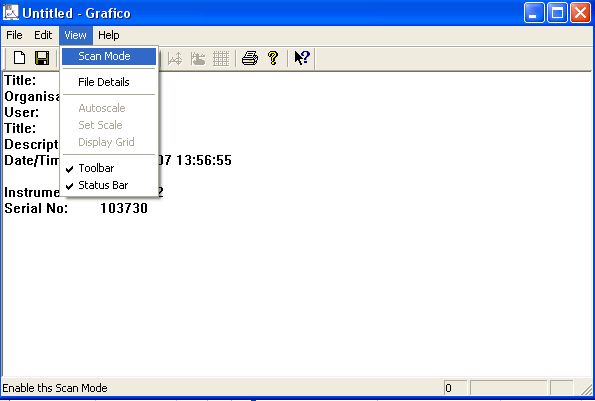The image size is (595, 401).
Task: Click the resize grip in status bar corner
Action: click(586, 389)
